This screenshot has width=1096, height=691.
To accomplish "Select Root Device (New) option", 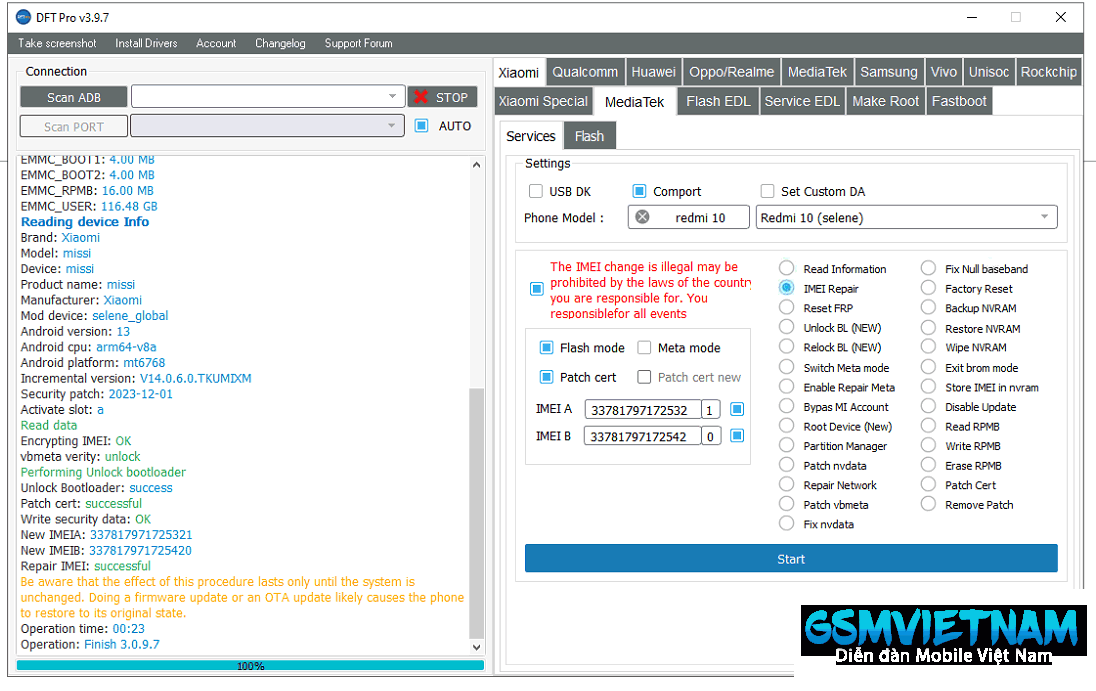I will pos(787,425).
